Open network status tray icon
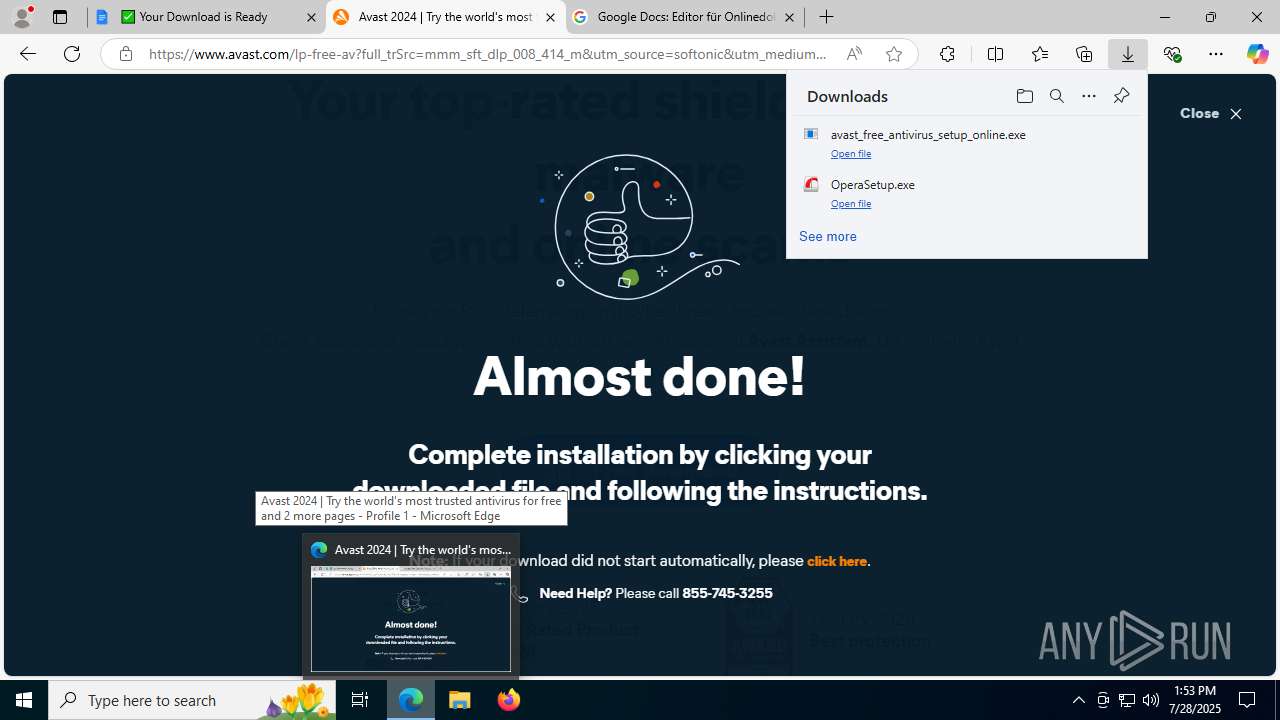 pos(1127,700)
